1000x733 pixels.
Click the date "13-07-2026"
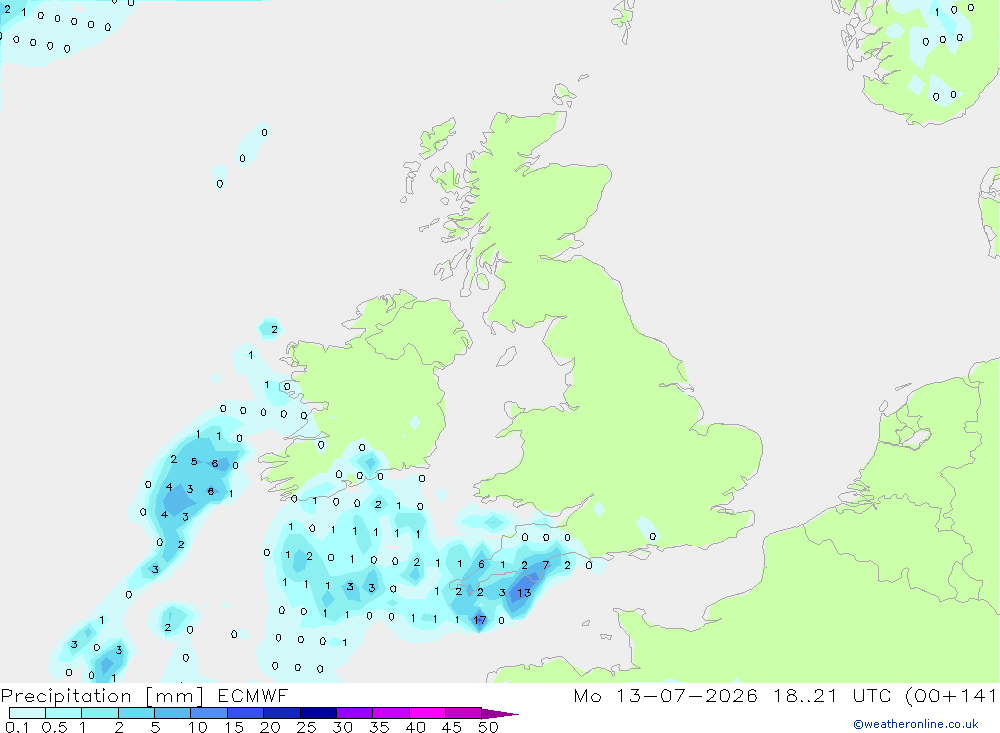coord(687,696)
